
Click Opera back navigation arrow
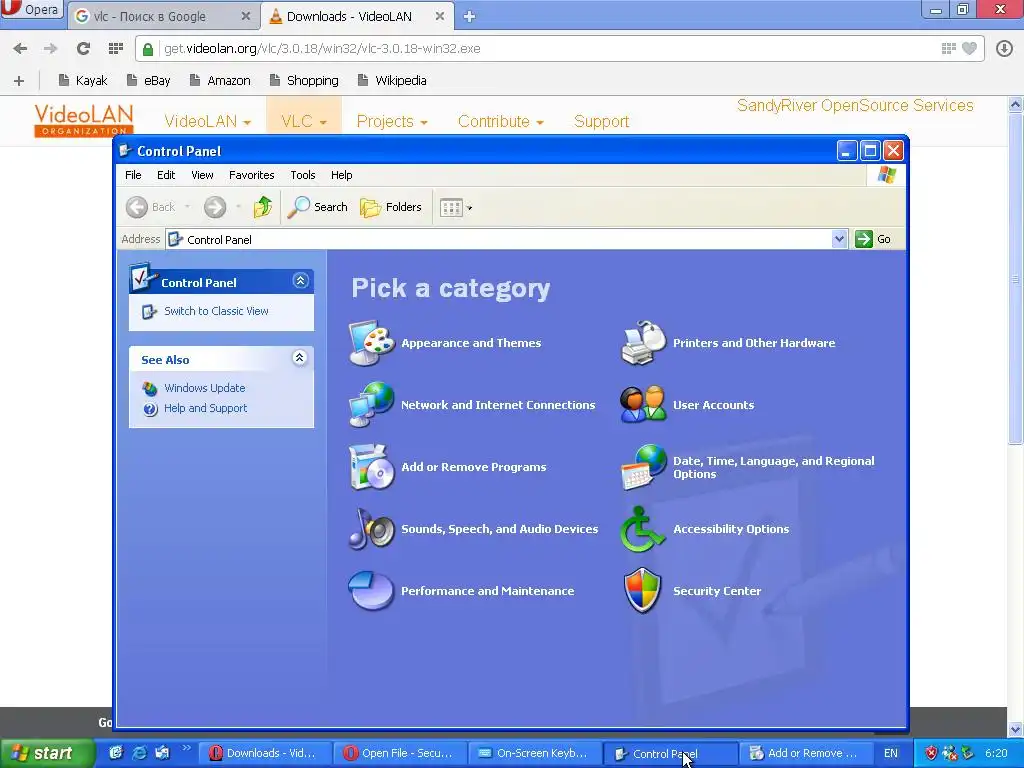coord(20,48)
